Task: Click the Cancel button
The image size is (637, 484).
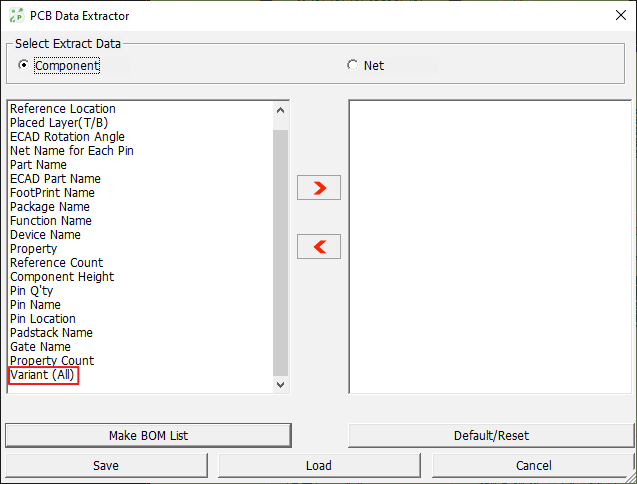Action: point(533,465)
